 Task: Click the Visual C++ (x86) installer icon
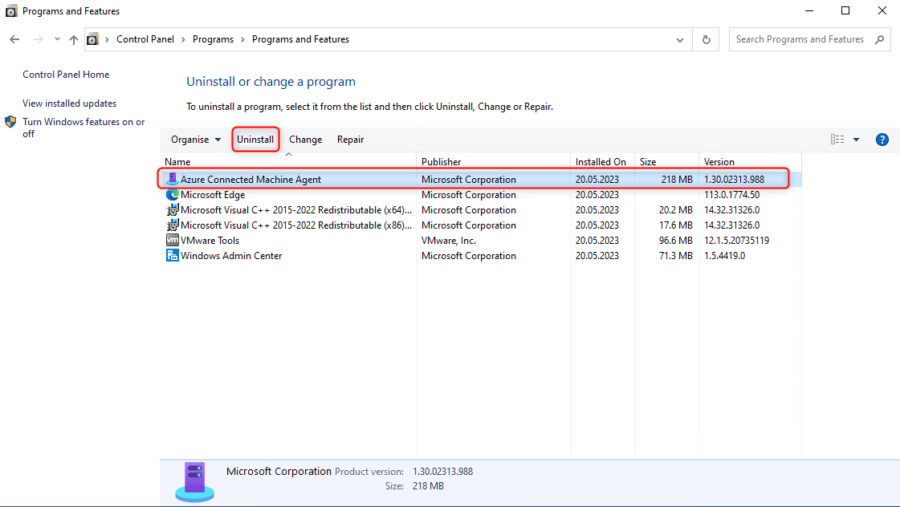(x=172, y=225)
